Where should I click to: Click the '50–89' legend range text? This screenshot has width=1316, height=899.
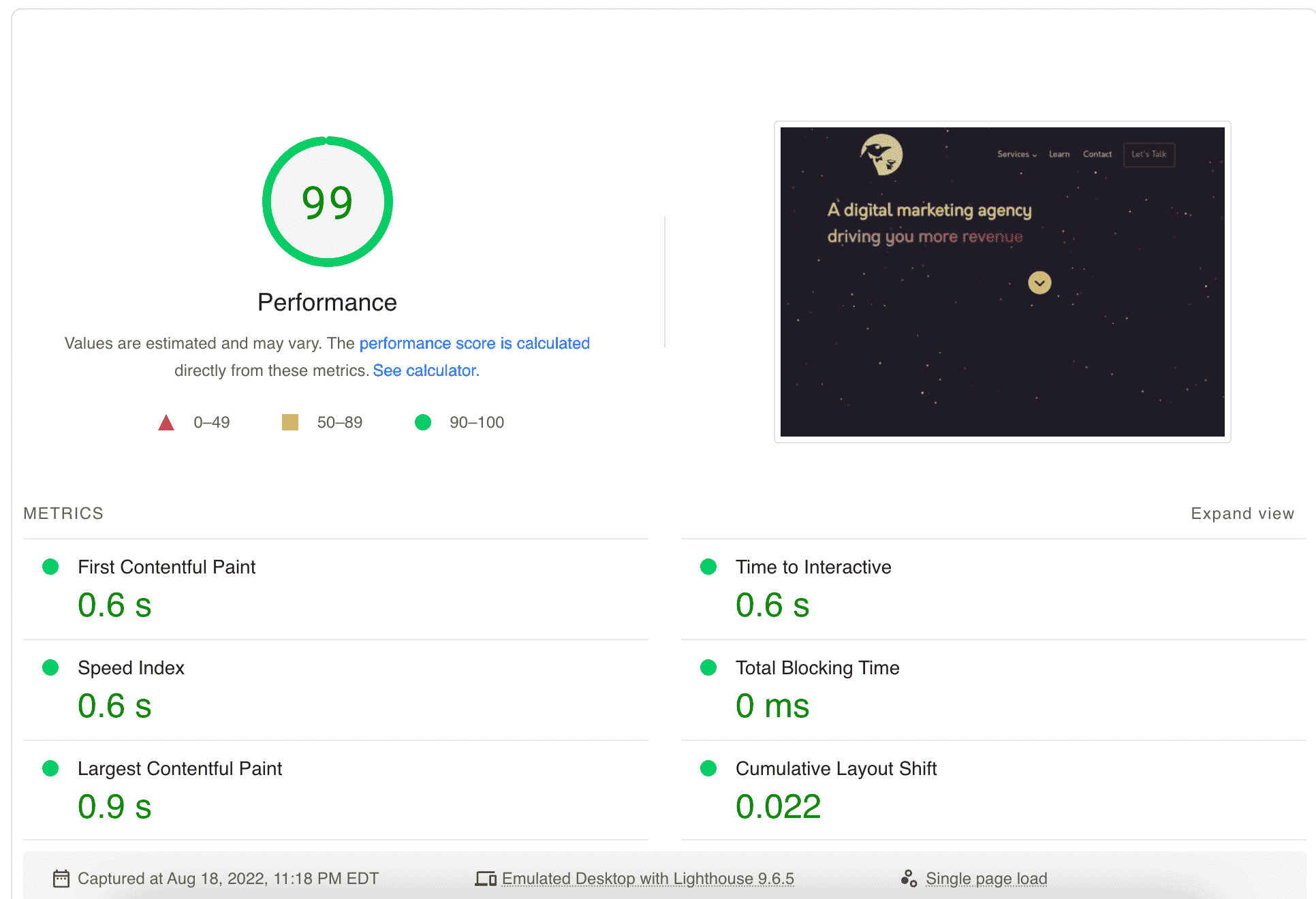point(340,422)
